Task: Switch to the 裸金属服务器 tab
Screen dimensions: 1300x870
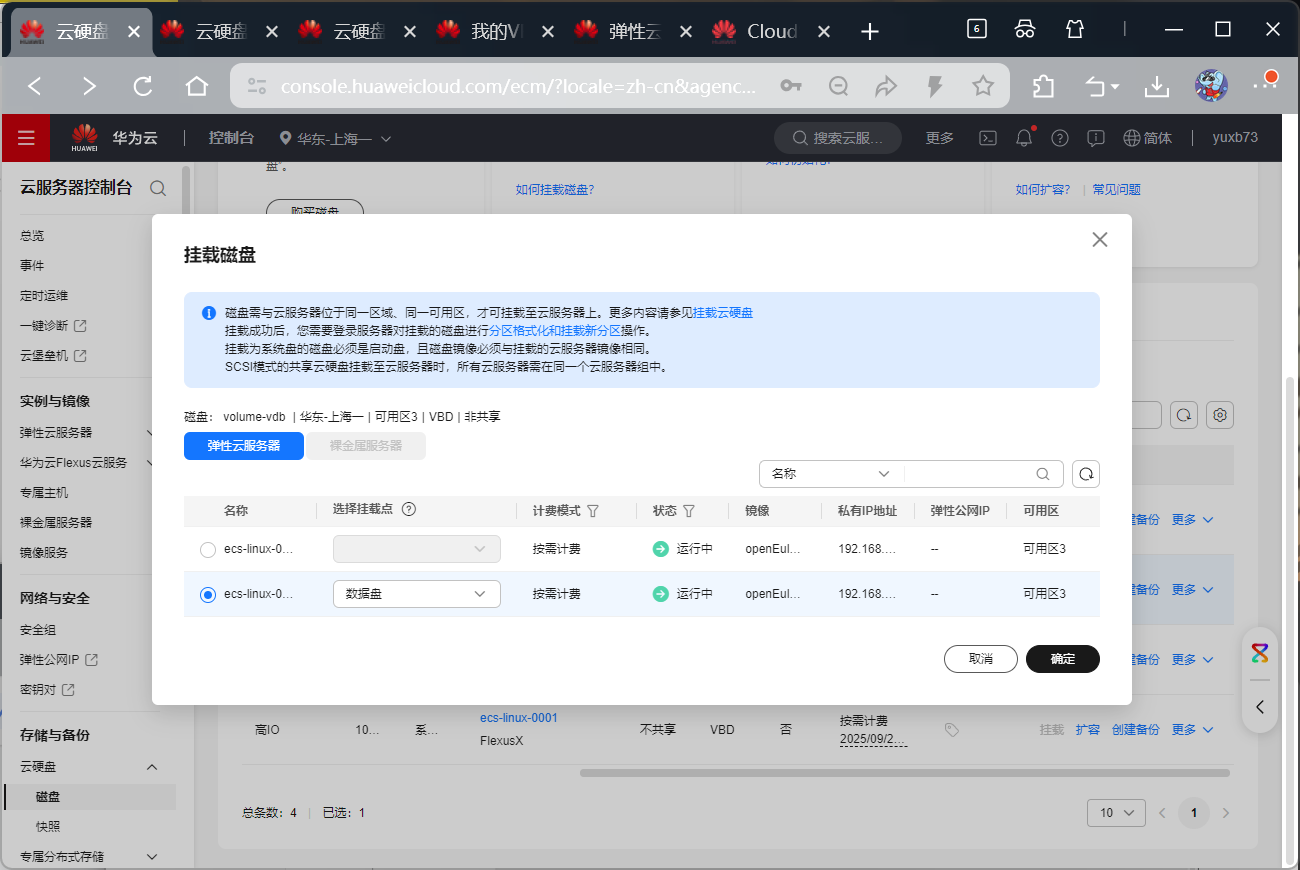Action: (367, 446)
